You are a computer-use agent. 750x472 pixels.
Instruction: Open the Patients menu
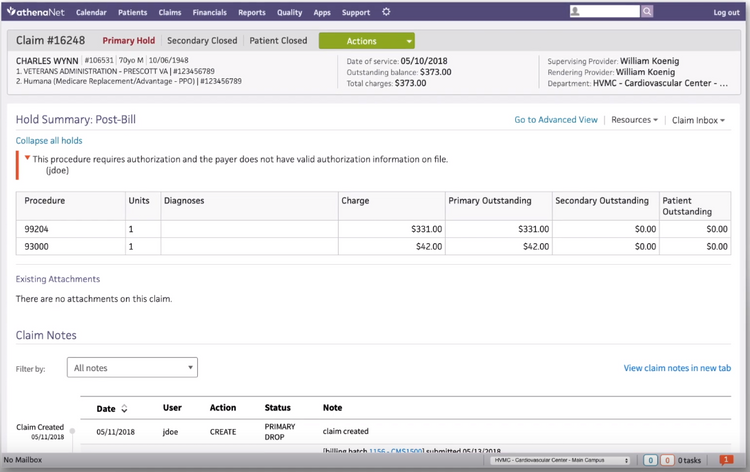coord(132,12)
